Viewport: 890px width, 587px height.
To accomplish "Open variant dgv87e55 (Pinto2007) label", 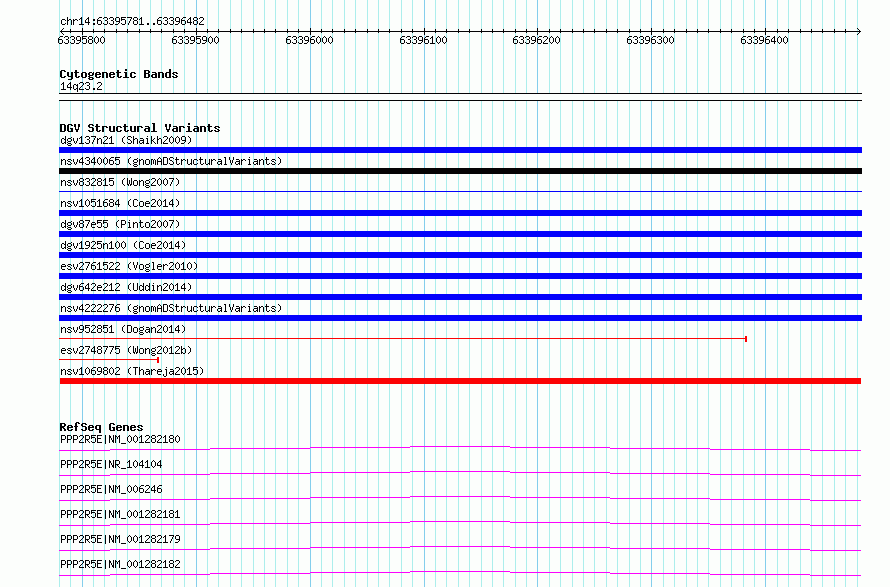I will tap(120, 224).
